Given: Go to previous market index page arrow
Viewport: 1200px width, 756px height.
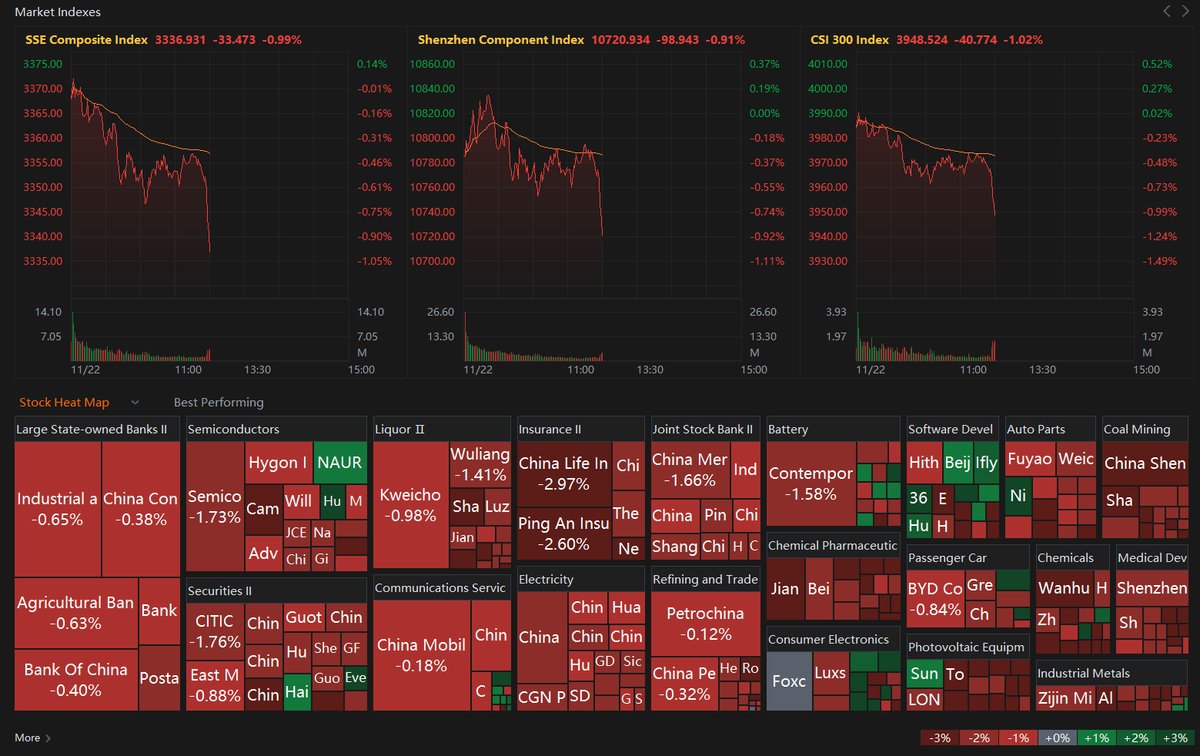Looking at the screenshot, I should click(1165, 12).
